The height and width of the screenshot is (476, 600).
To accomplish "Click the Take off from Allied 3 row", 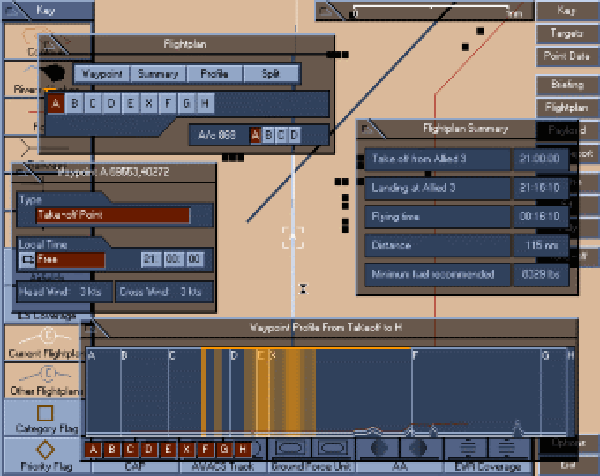I will click(466, 159).
